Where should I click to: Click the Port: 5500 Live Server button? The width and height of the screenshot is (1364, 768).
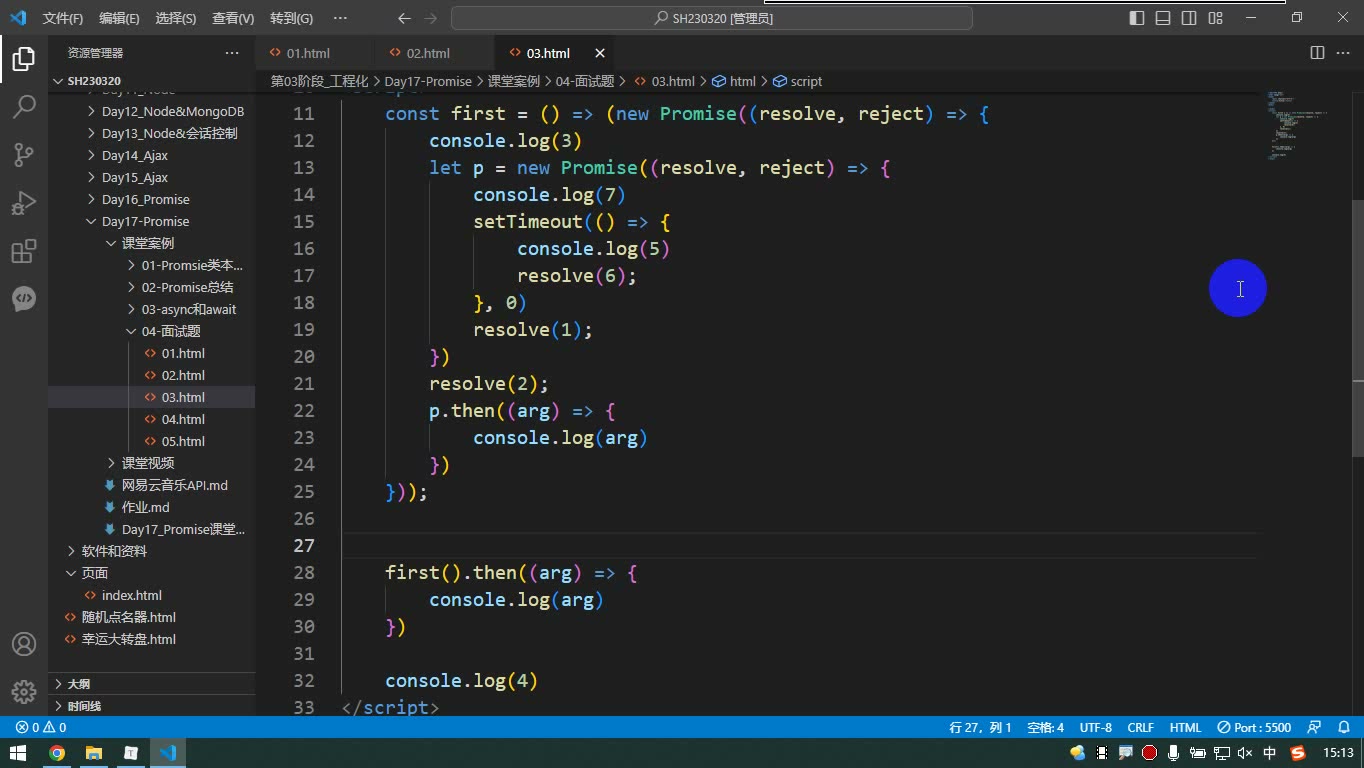[1255, 727]
